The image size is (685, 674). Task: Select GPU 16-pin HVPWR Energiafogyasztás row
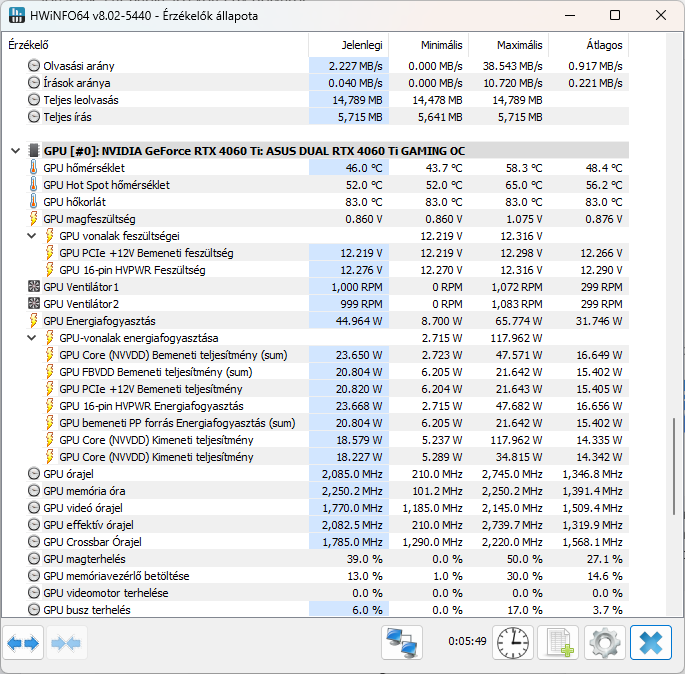(x=328, y=406)
